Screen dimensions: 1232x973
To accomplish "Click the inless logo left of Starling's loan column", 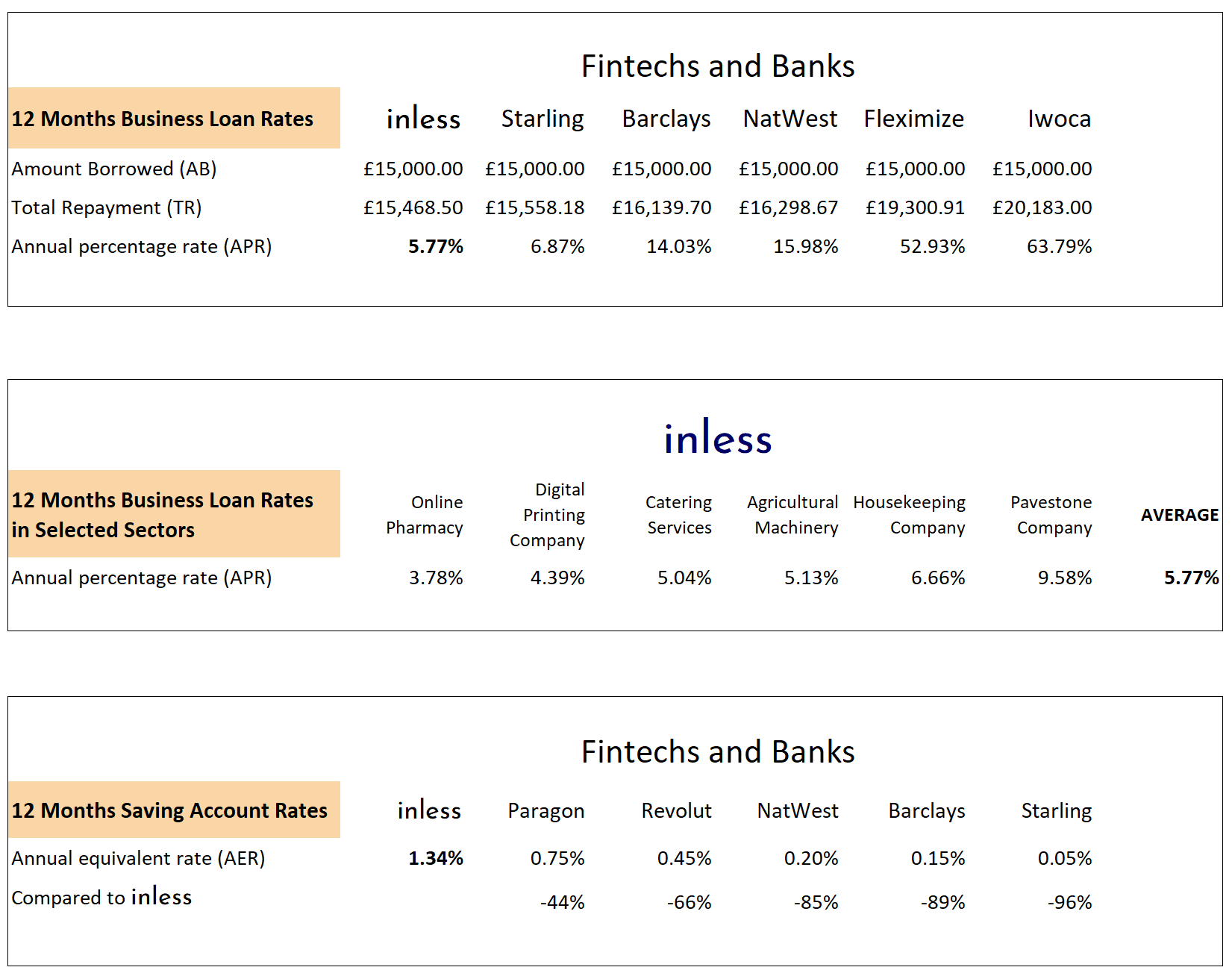I will [423, 119].
